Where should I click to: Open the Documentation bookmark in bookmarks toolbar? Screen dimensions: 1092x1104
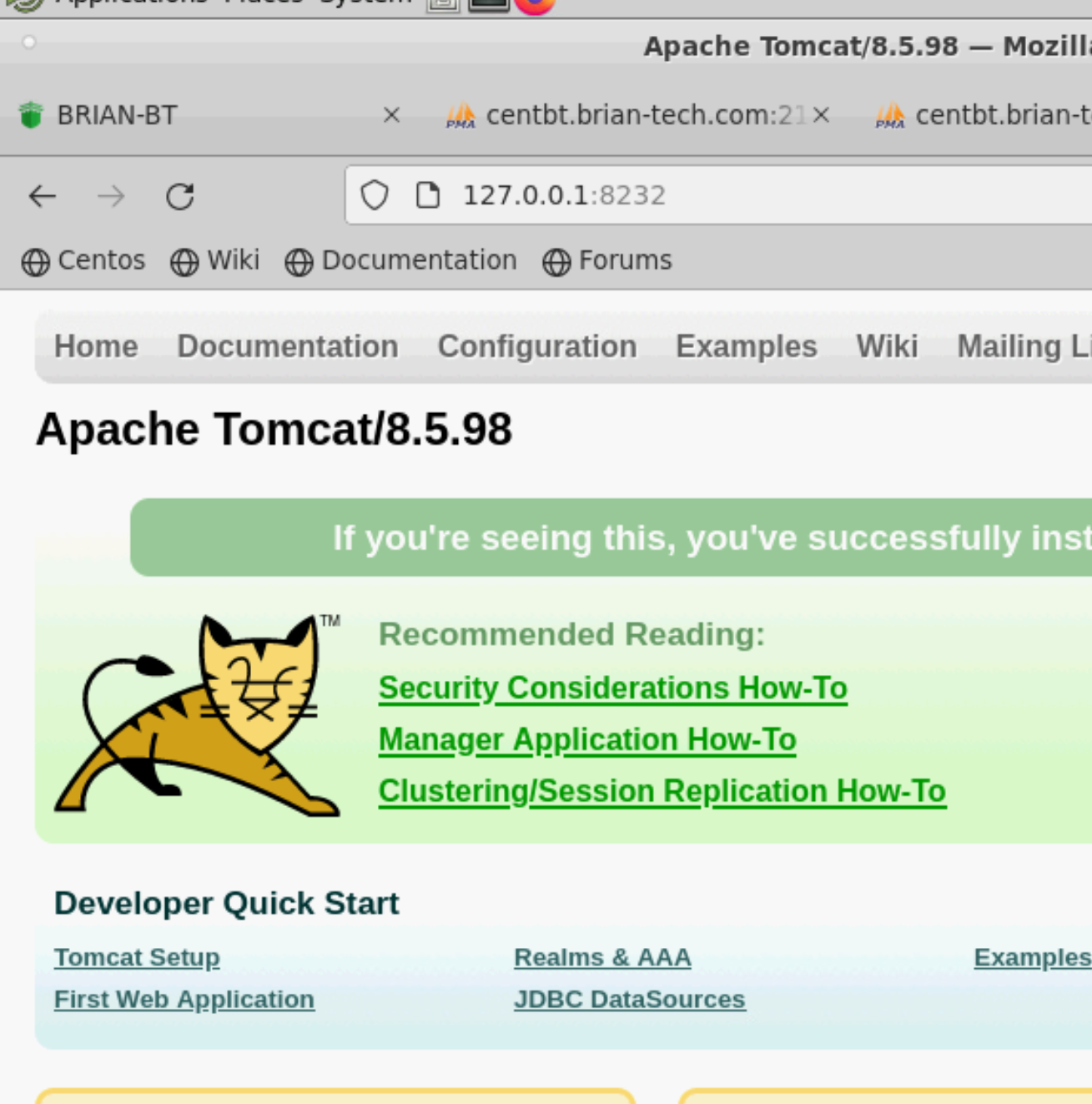401,260
